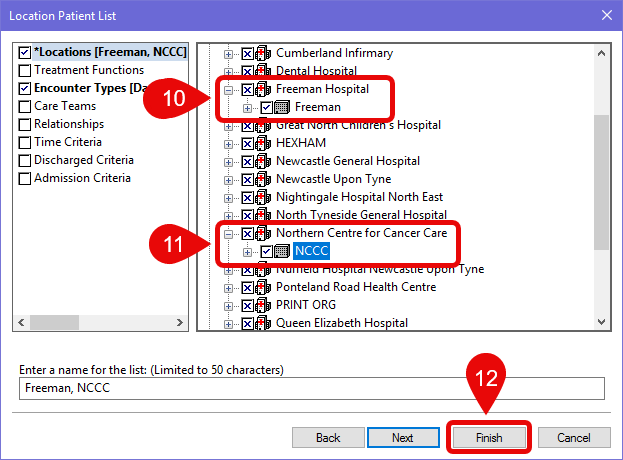
Task: Click the Newcastle General Hospital icon
Action: pyautogui.click(x=263, y=161)
